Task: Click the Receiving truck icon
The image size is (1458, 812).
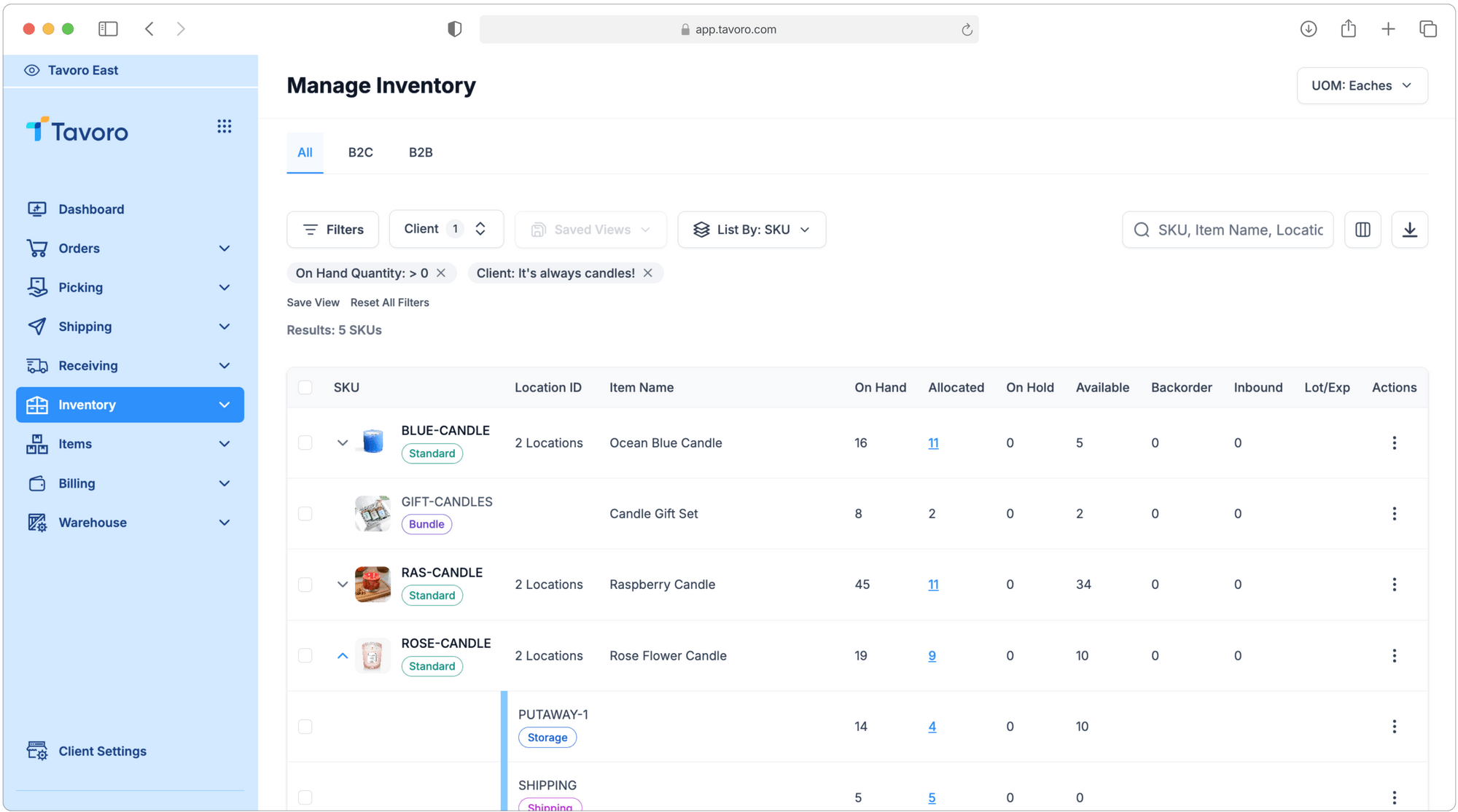Action: pyautogui.click(x=37, y=365)
